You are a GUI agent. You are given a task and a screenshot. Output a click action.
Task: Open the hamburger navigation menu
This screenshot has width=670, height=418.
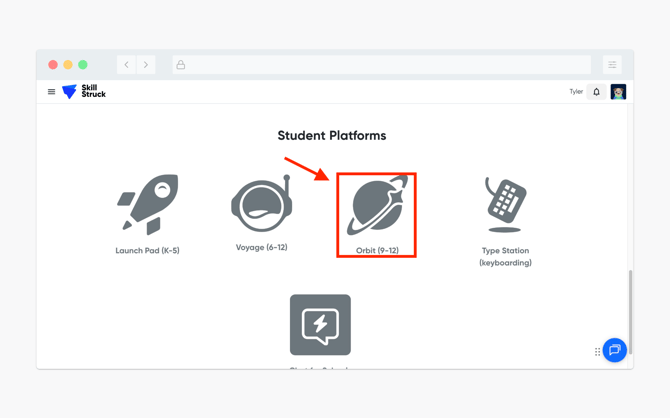pos(51,91)
